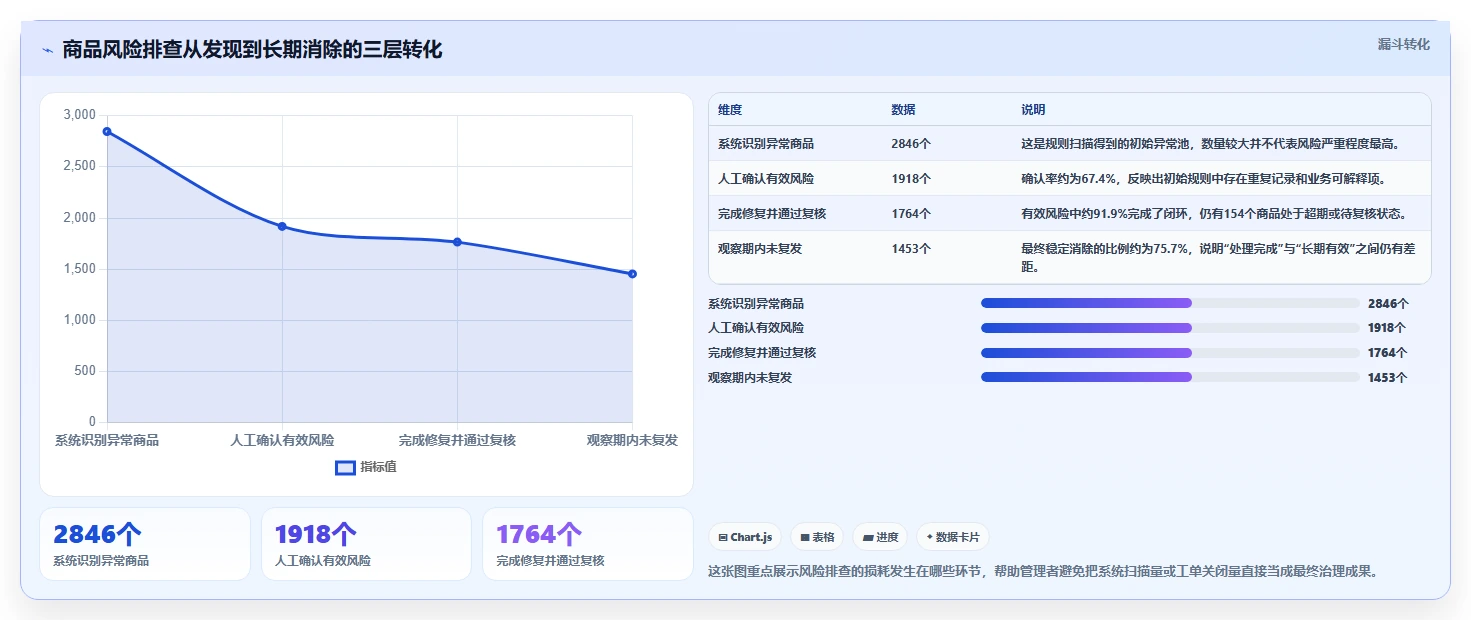This screenshot has width=1471, height=620.
Task: Toggle the 指标值 legend item
Action: coord(366,467)
